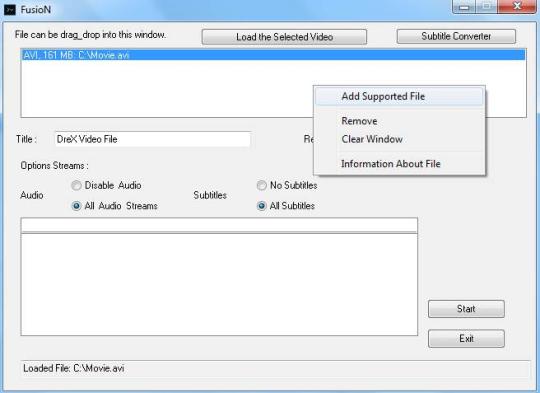Viewport: 540px width, 393px height.
Task: Select the Disable Audio radio button
Action: (76, 185)
